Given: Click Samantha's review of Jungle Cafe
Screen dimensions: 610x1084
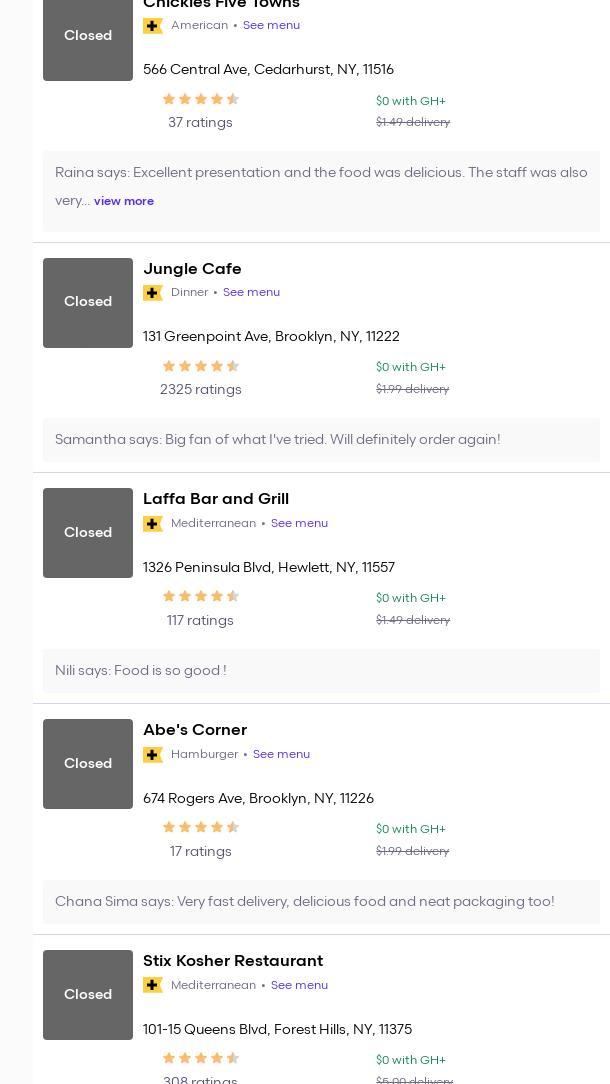Looking at the screenshot, I should pos(278,440).
